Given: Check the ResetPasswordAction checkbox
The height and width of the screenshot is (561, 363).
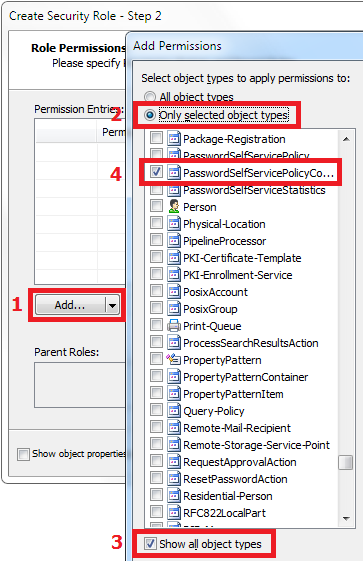Looking at the screenshot, I should point(156,478).
